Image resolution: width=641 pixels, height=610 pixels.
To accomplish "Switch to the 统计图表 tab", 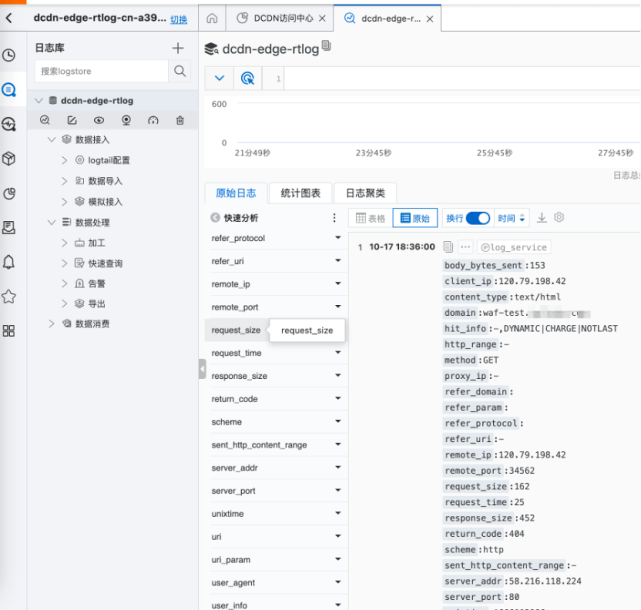I will [x=300, y=193].
